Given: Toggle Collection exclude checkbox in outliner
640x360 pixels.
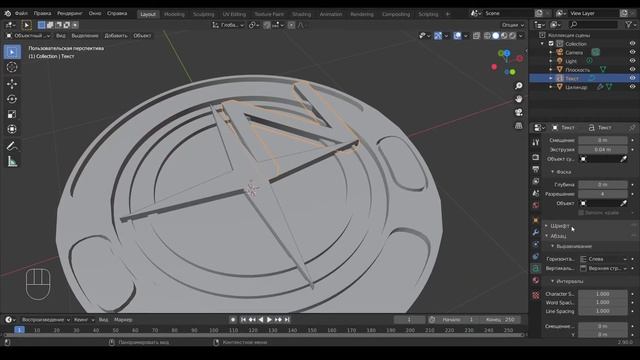Looking at the screenshot, I should (551, 44).
